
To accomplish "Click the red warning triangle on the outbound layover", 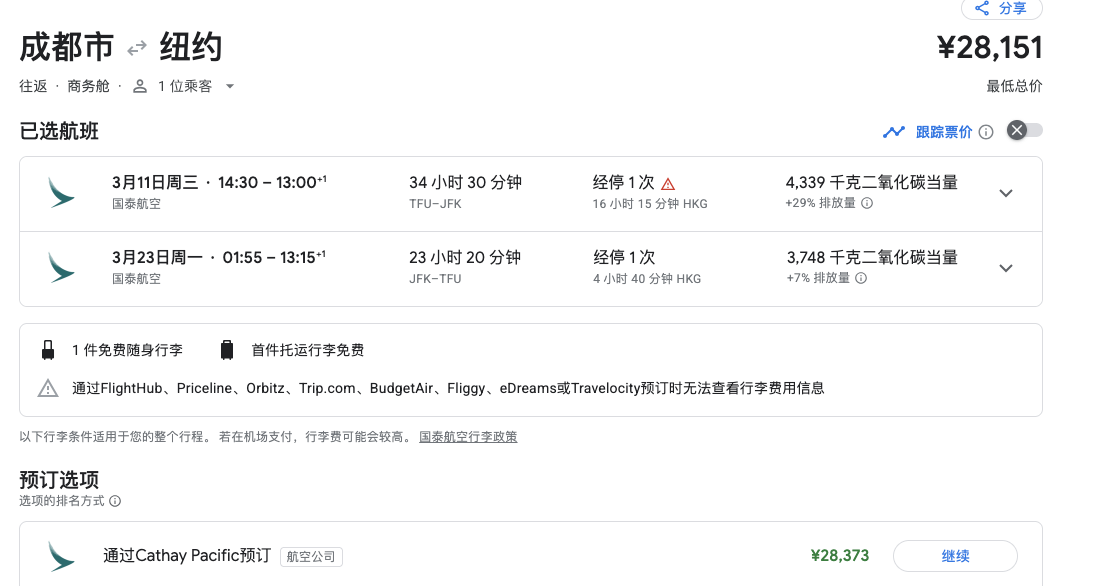I will click(668, 184).
